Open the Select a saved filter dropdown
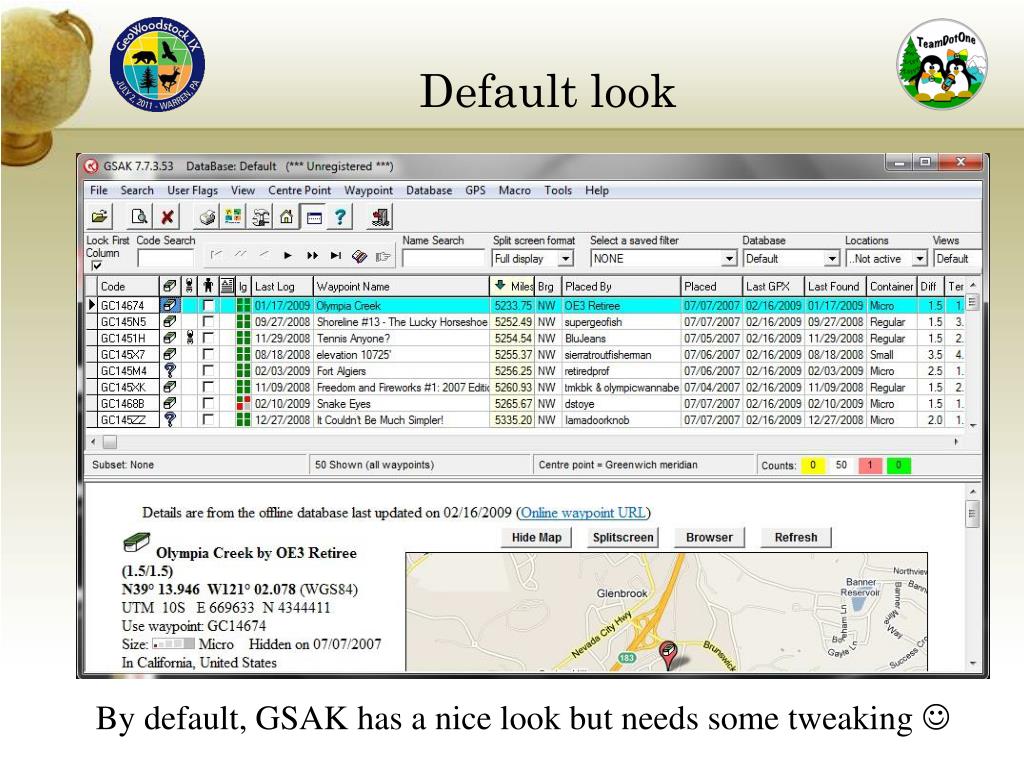This screenshot has height=768, width=1024. (x=729, y=259)
